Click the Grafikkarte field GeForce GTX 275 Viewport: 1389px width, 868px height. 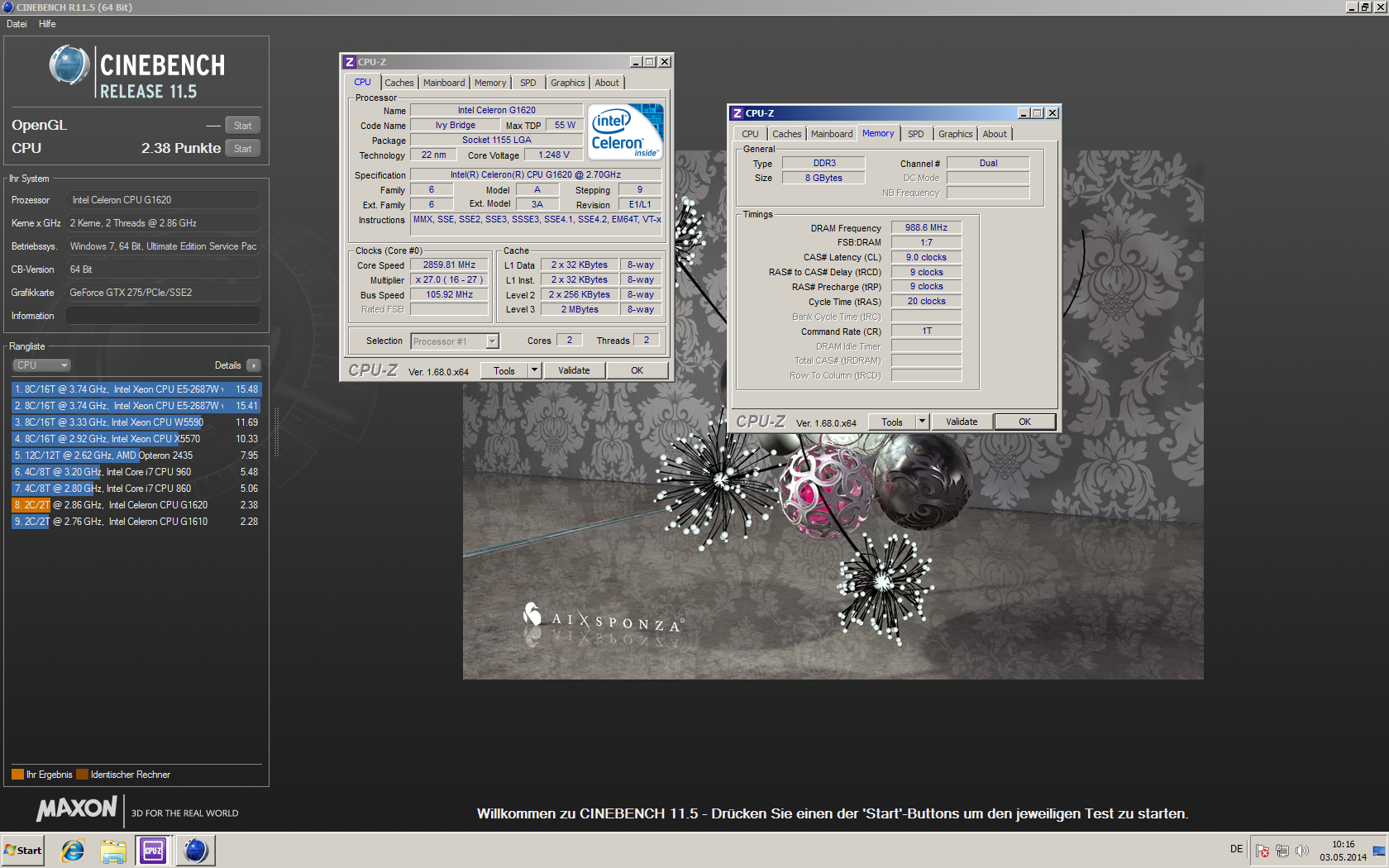(163, 293)
